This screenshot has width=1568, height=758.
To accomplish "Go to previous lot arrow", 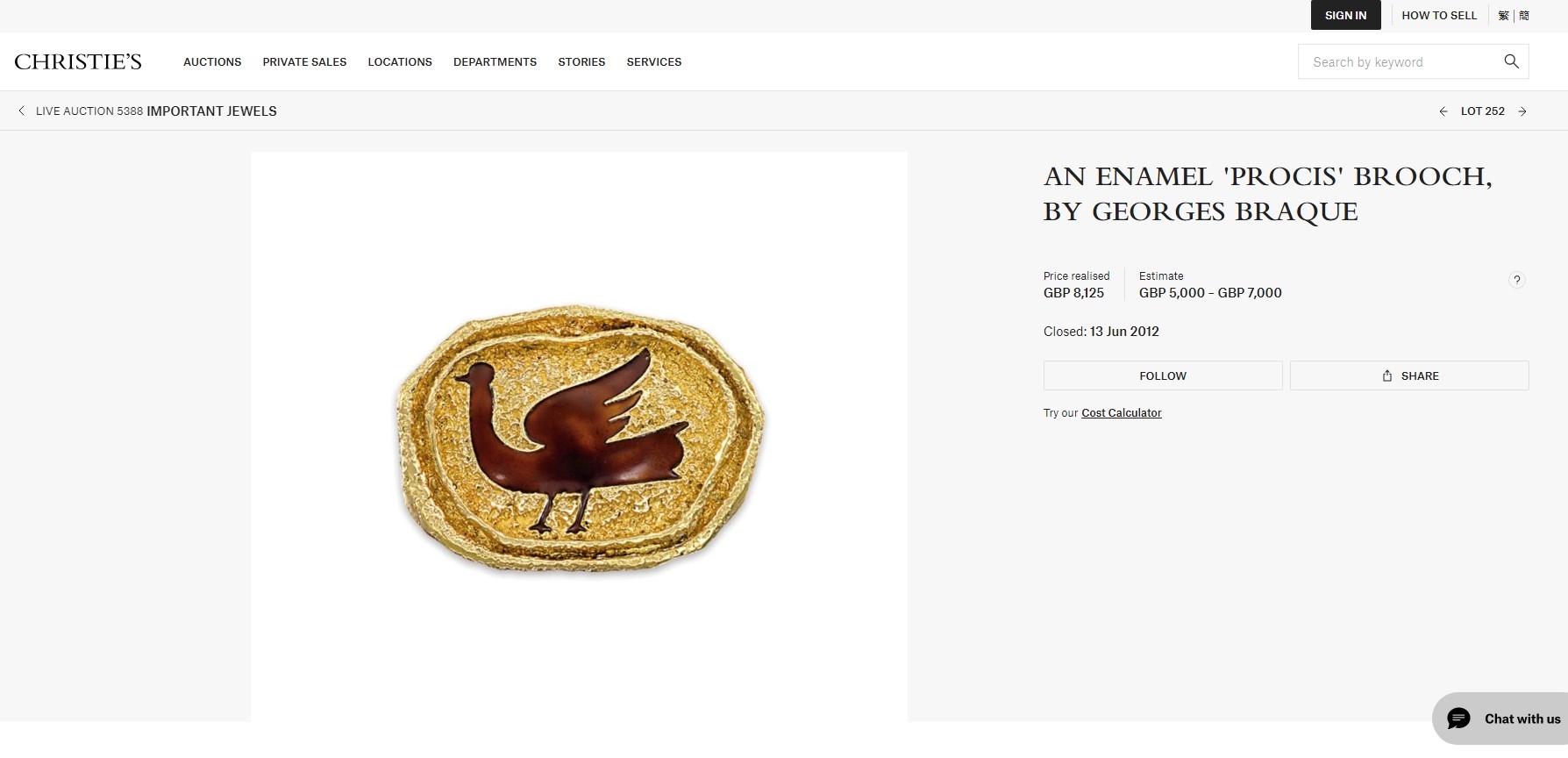I will click(1443, 111).
